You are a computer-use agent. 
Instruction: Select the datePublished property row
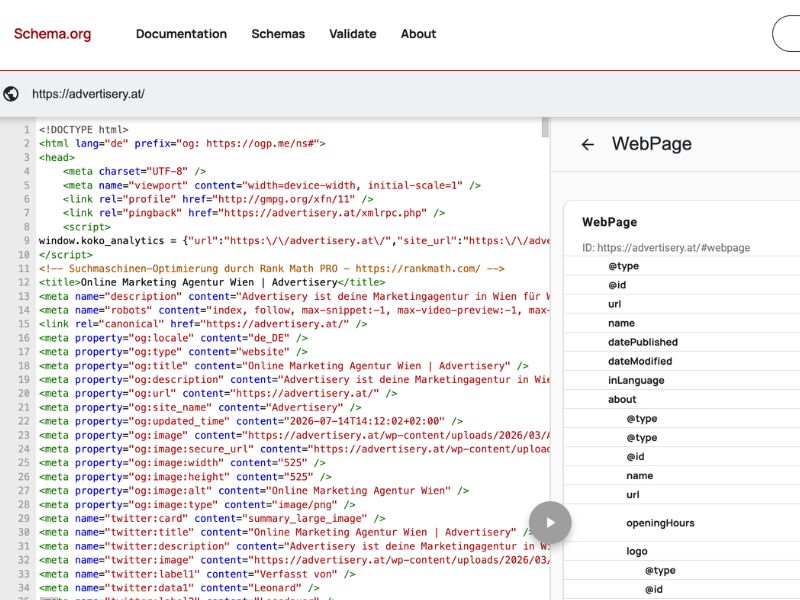(682, 342)
